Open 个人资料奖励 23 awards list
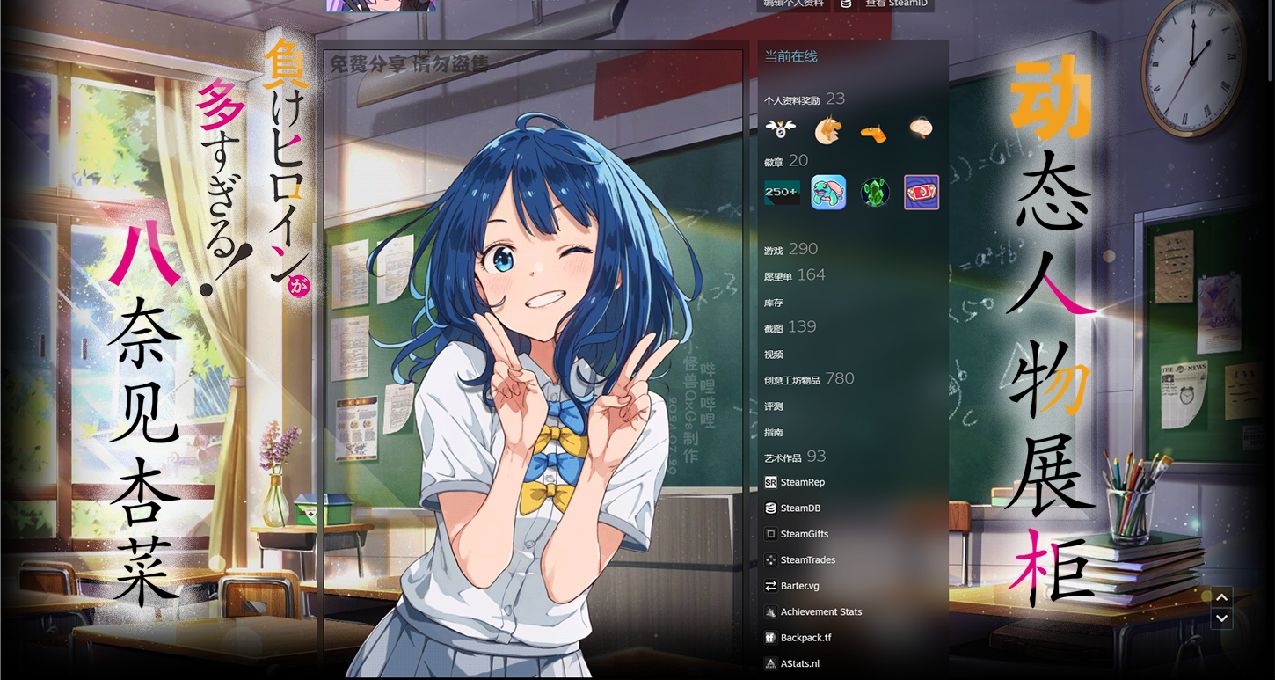 (804, 99)
